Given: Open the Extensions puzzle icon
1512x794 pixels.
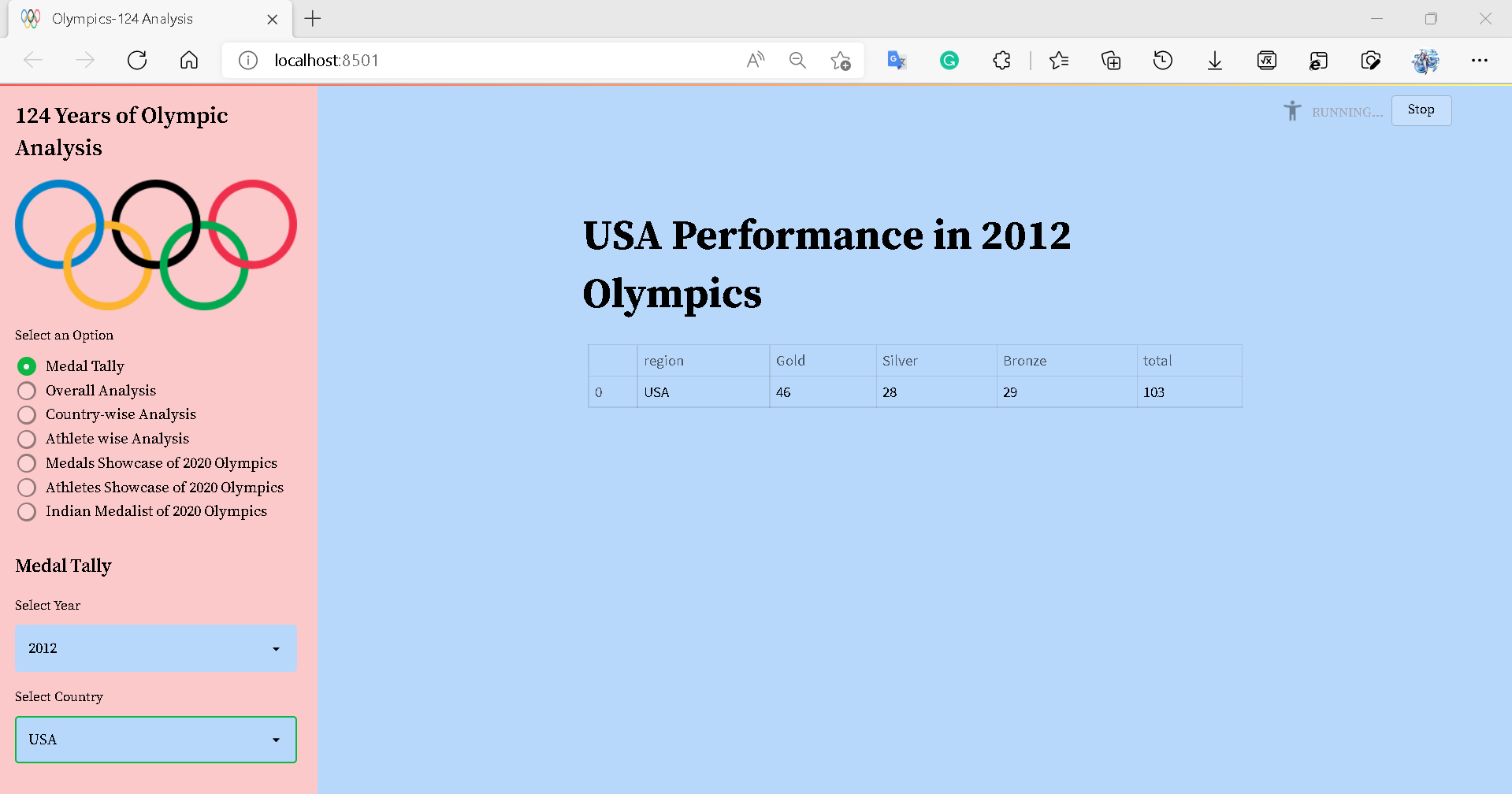Looking at the screenshot, I should point(1001,61).
